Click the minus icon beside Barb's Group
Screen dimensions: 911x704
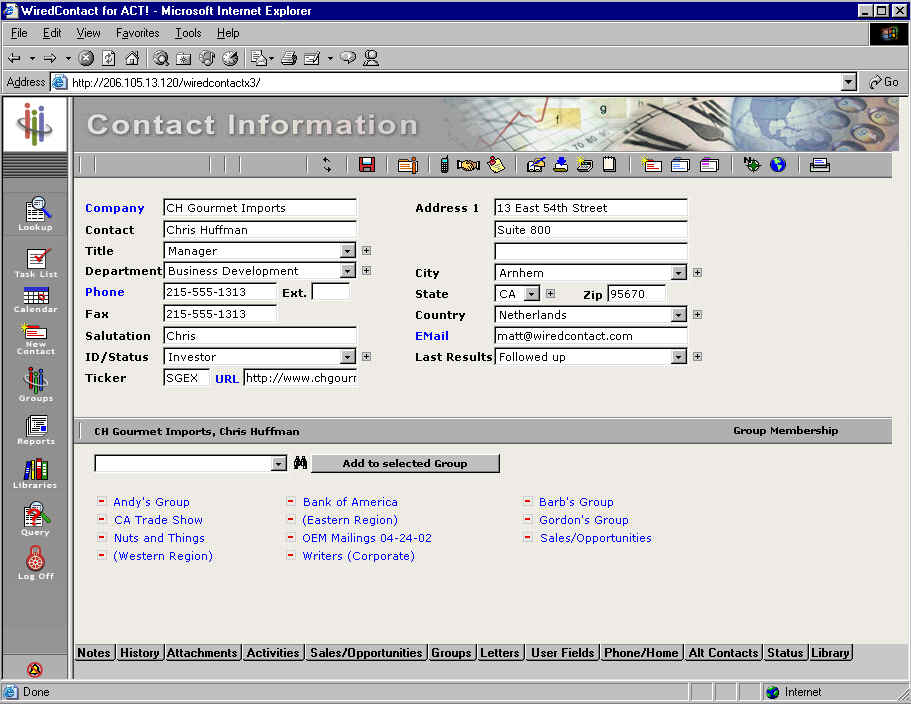pos(528,501)
